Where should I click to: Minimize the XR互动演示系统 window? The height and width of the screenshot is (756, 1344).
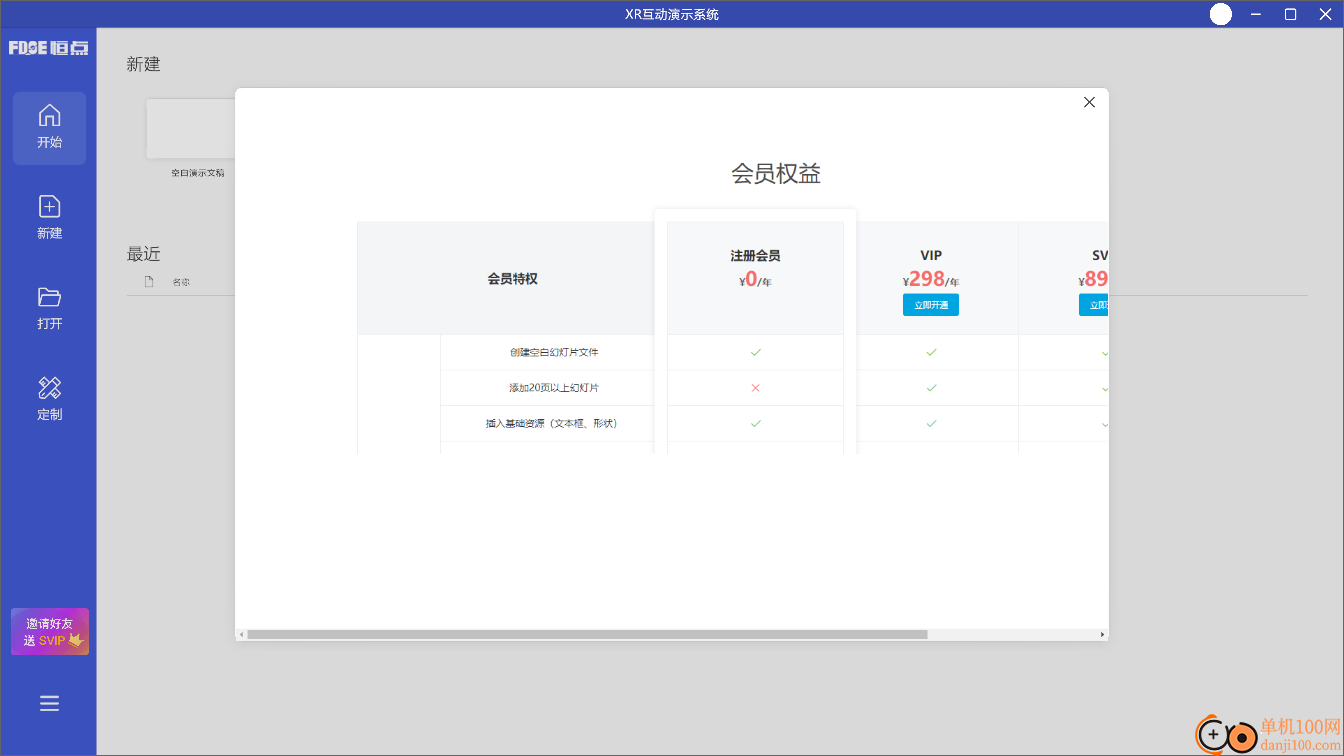pos(1254,14)
